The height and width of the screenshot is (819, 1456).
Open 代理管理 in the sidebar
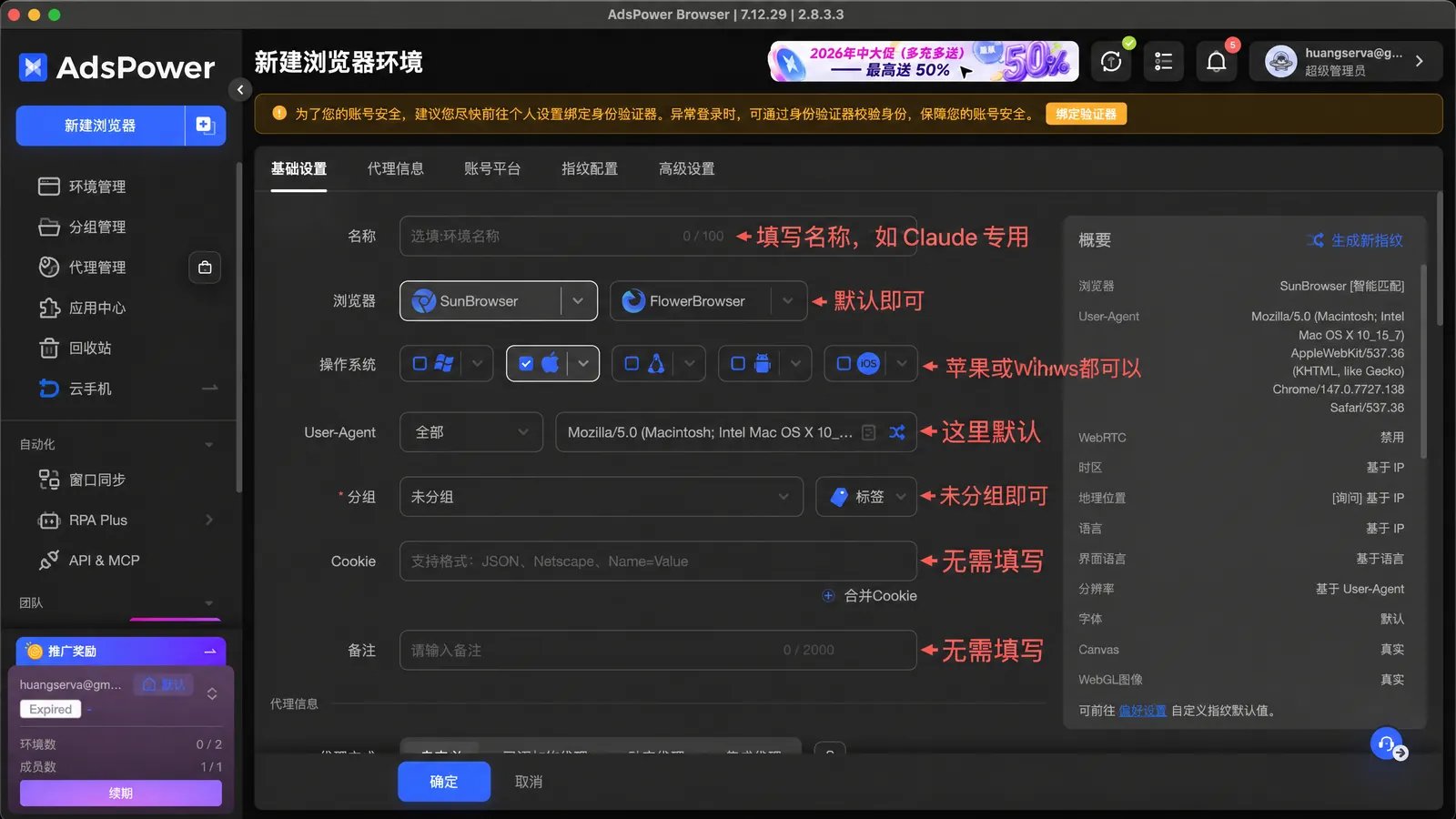83,268
